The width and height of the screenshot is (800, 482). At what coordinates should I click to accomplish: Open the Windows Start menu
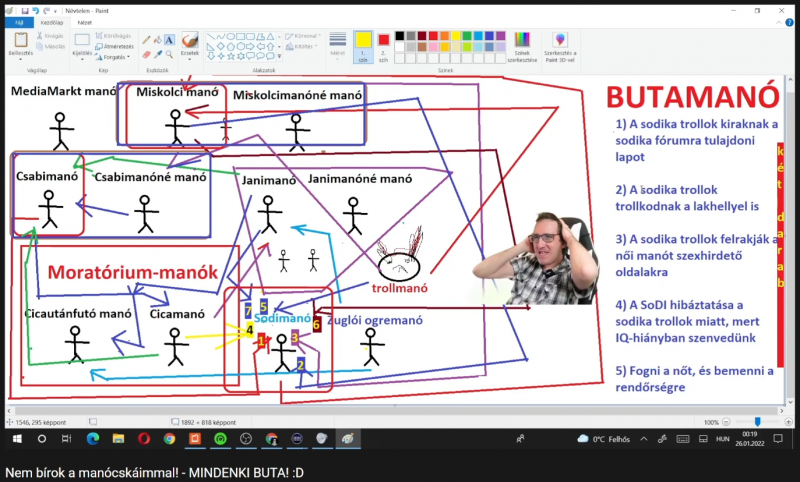tap(17, 439)
